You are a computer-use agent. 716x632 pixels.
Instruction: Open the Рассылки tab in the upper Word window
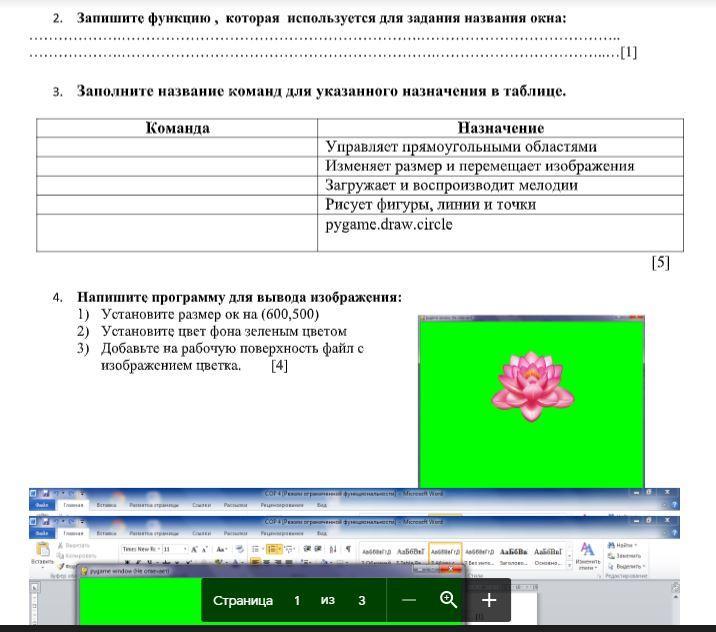coord(235,505)
